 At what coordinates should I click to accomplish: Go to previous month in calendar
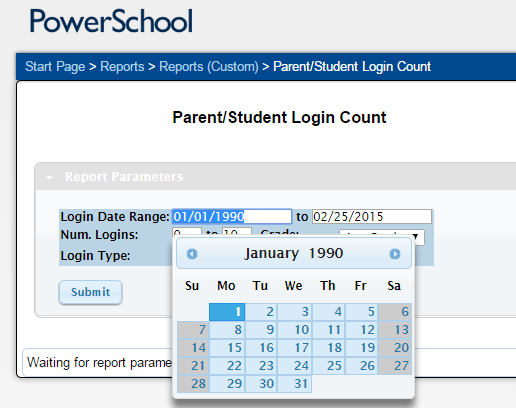pyautogui.click(x=192, y=254)
